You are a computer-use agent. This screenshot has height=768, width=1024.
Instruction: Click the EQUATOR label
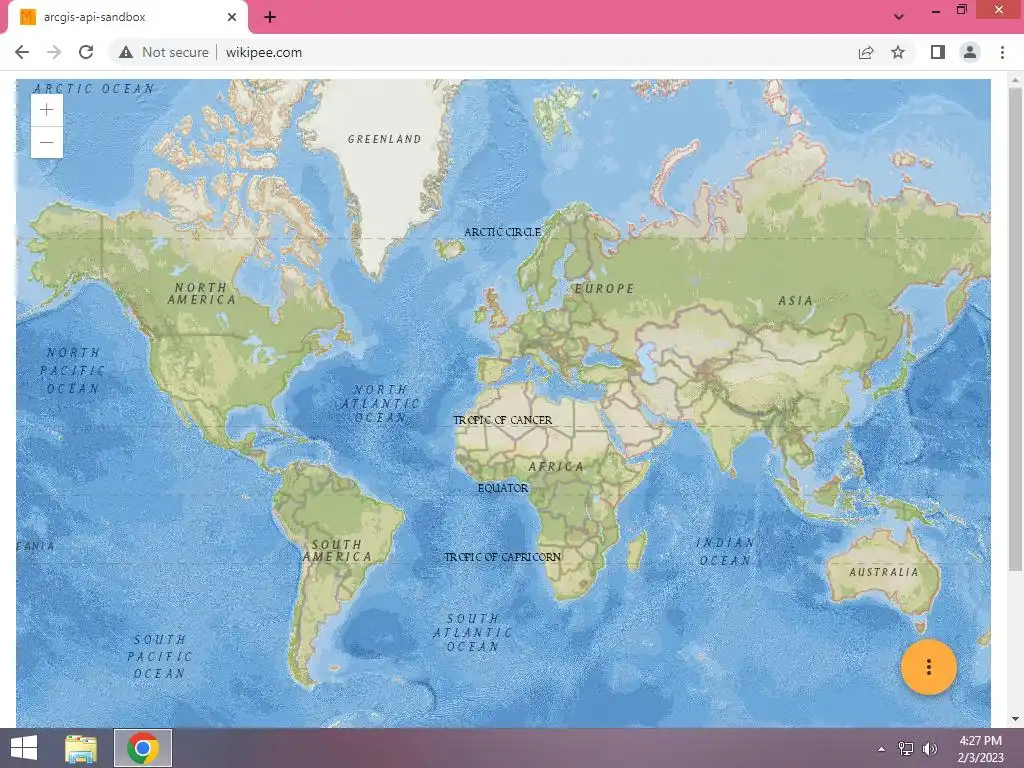coord(503,488)
